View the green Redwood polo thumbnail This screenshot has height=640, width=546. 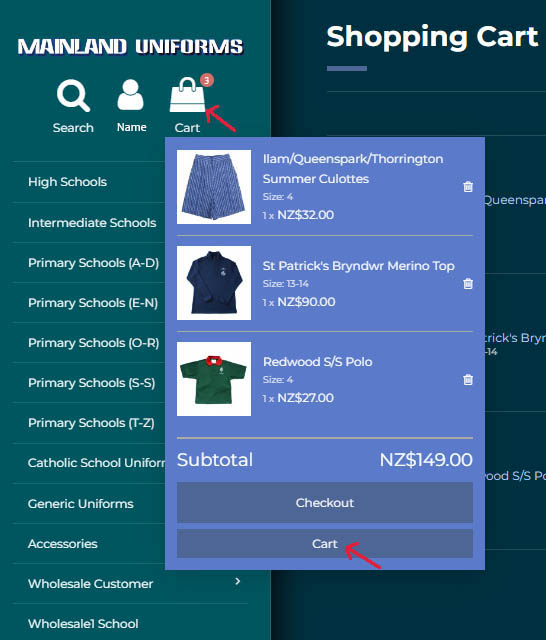click(x=214, y=379)
